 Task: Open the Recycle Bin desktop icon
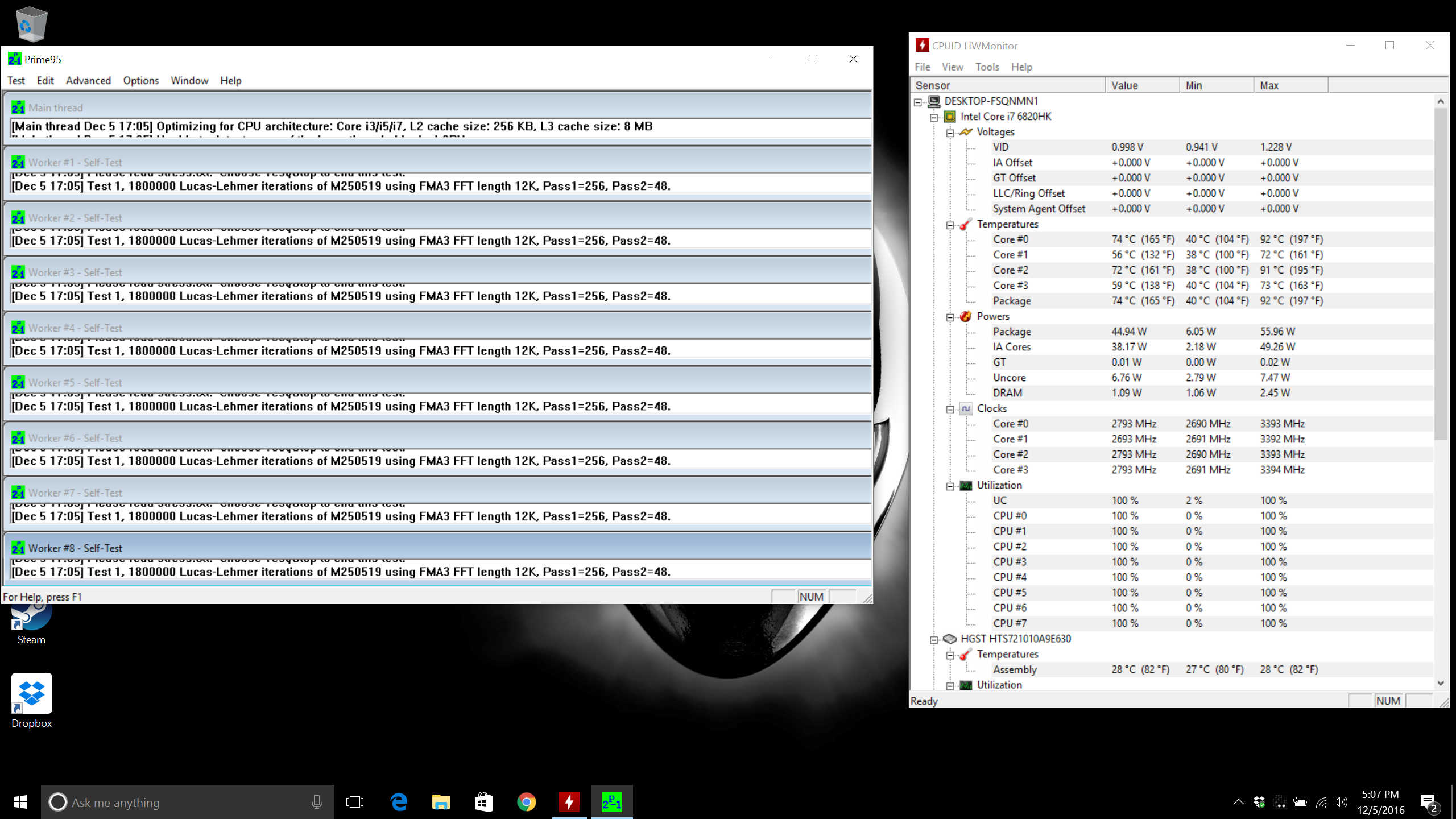pos(31,23)
